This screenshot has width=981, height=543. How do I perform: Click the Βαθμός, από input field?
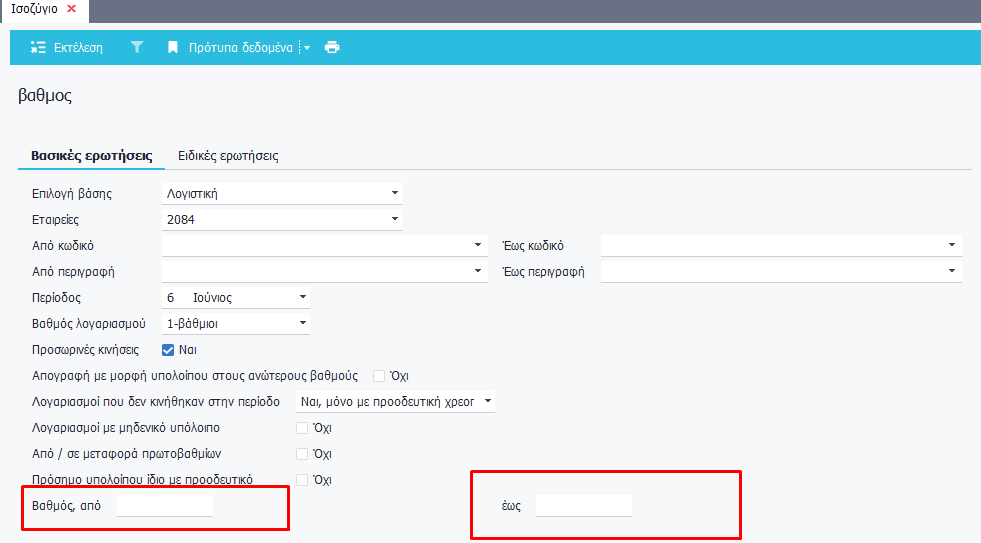coord(165,506)
